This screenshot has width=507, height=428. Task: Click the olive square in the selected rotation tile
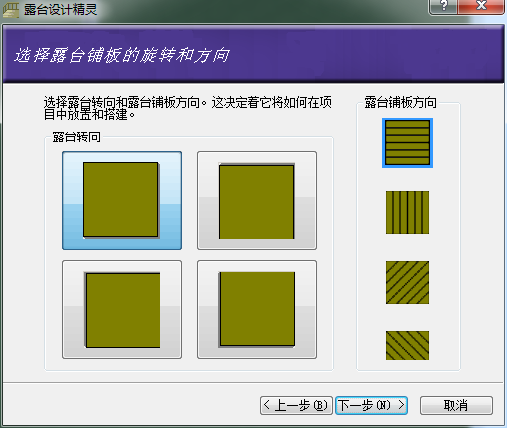coord(121,200)
